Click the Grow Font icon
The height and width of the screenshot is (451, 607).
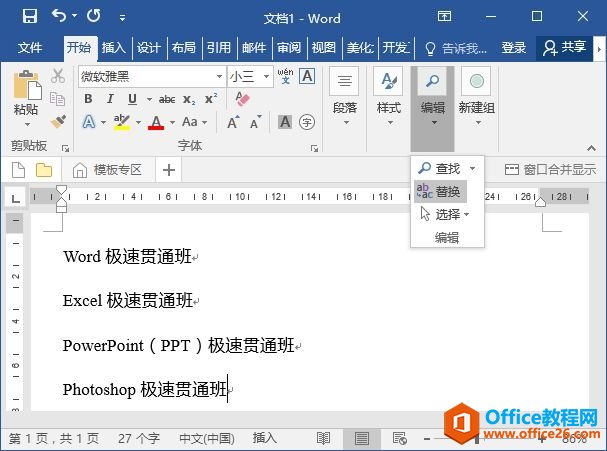[233, 122]
